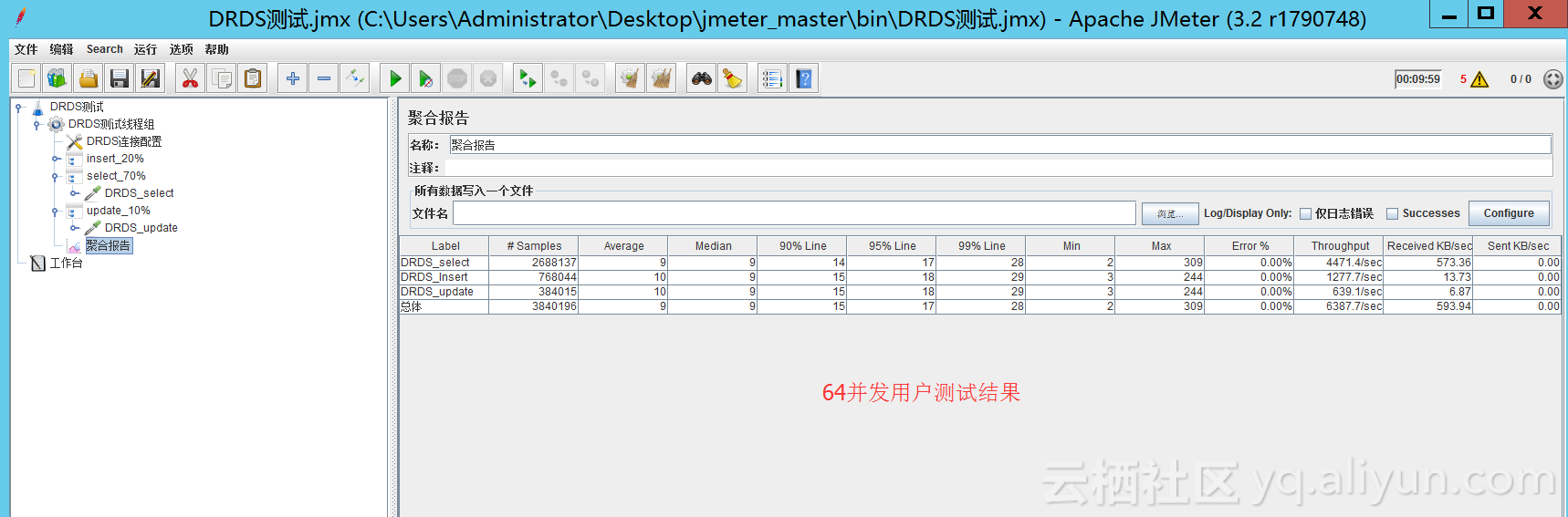The image size is (1568, 517).
Task: Toggle the DRDS_select sampler node handle
Action: click(x=73, y=193)
